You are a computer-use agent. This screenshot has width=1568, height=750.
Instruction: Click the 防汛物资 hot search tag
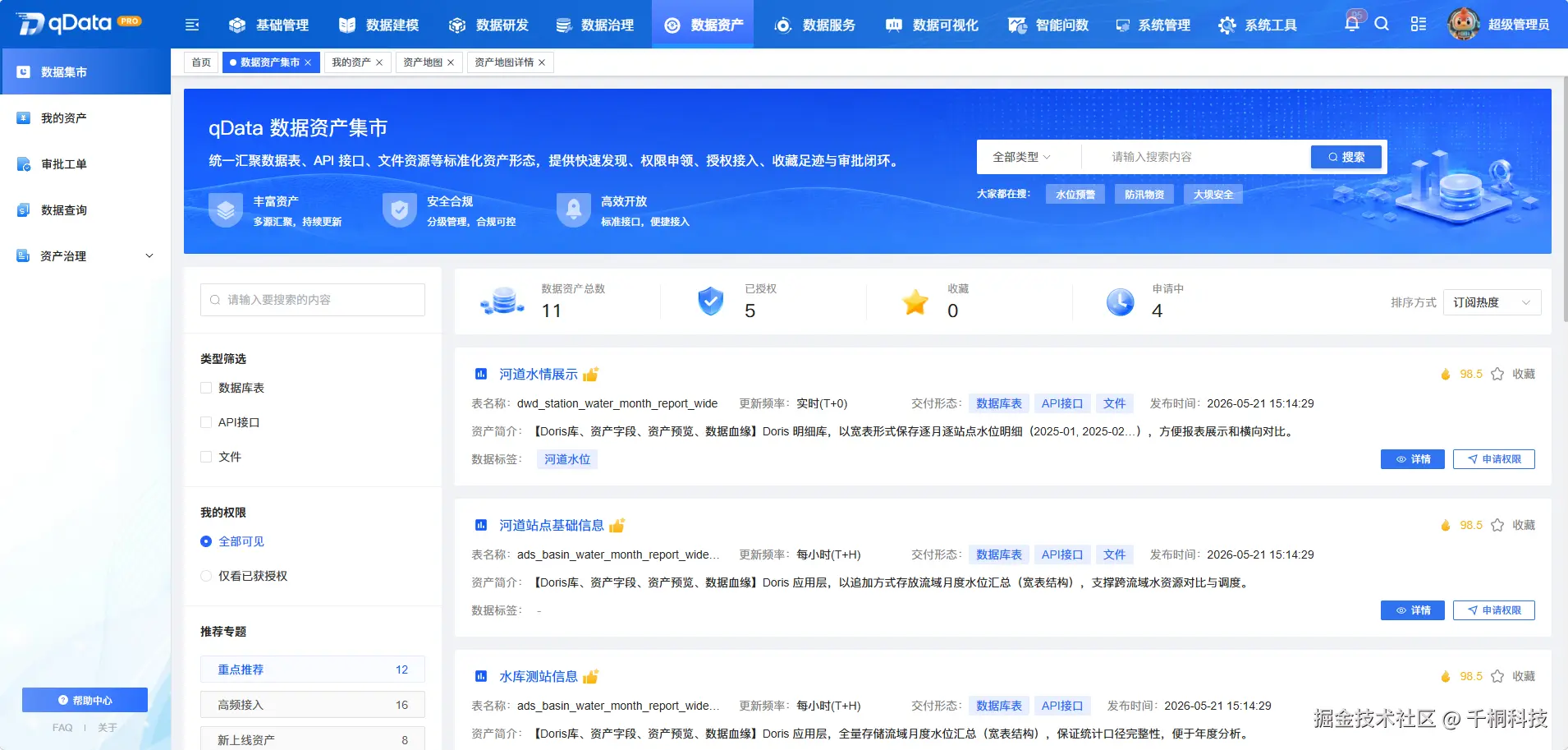(x=1144, y=195)
